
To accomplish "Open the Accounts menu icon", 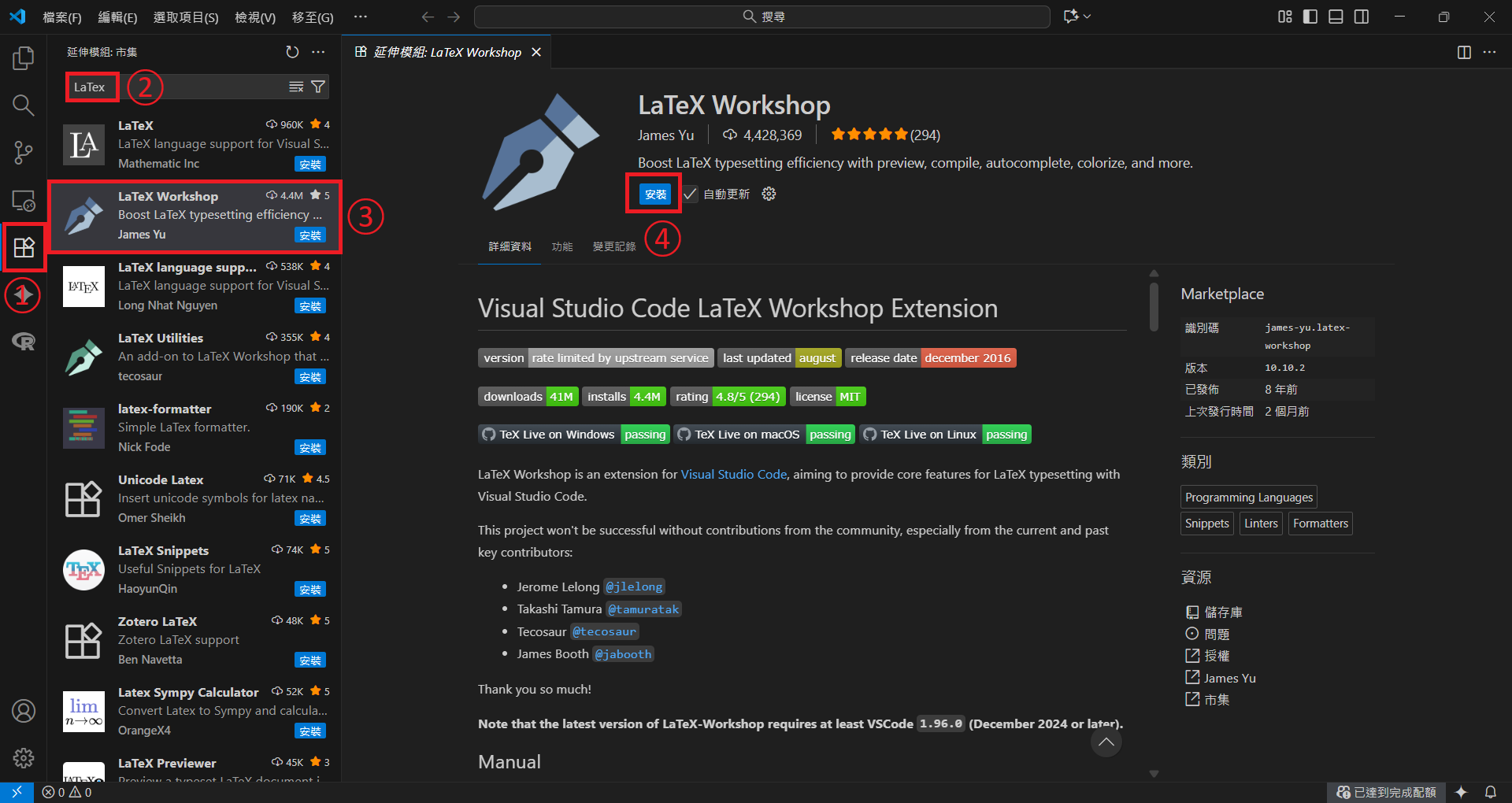I will click(24, 711).
